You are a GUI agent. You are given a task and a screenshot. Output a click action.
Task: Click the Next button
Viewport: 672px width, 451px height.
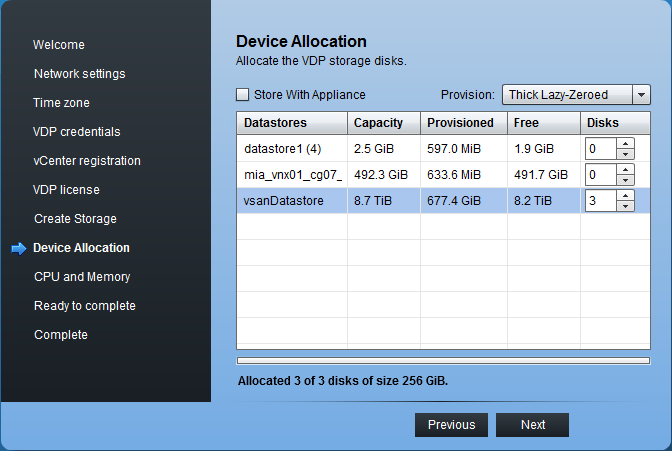pyautogui.click(x=532, y=425)
